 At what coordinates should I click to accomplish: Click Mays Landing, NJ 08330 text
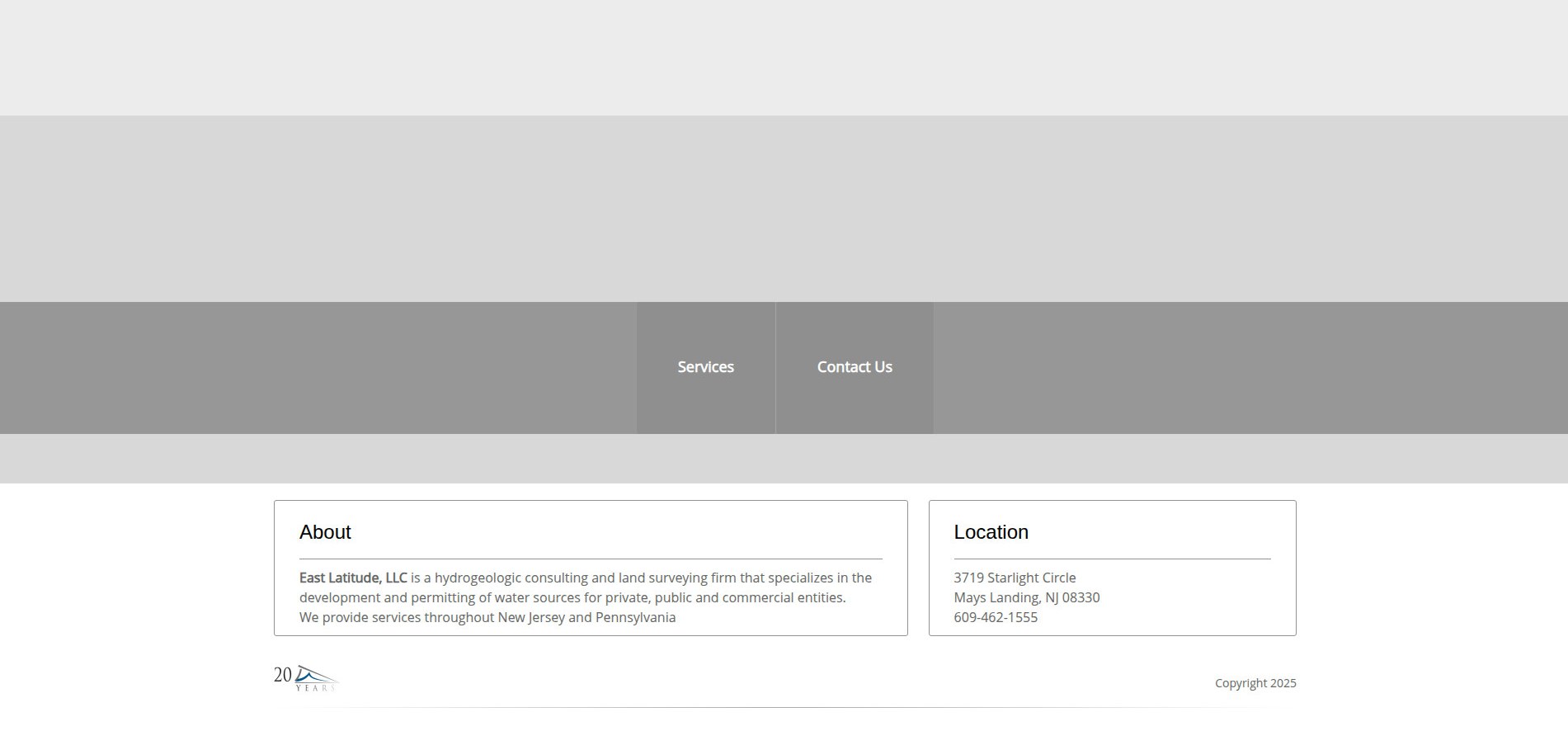coord(1026,597)
